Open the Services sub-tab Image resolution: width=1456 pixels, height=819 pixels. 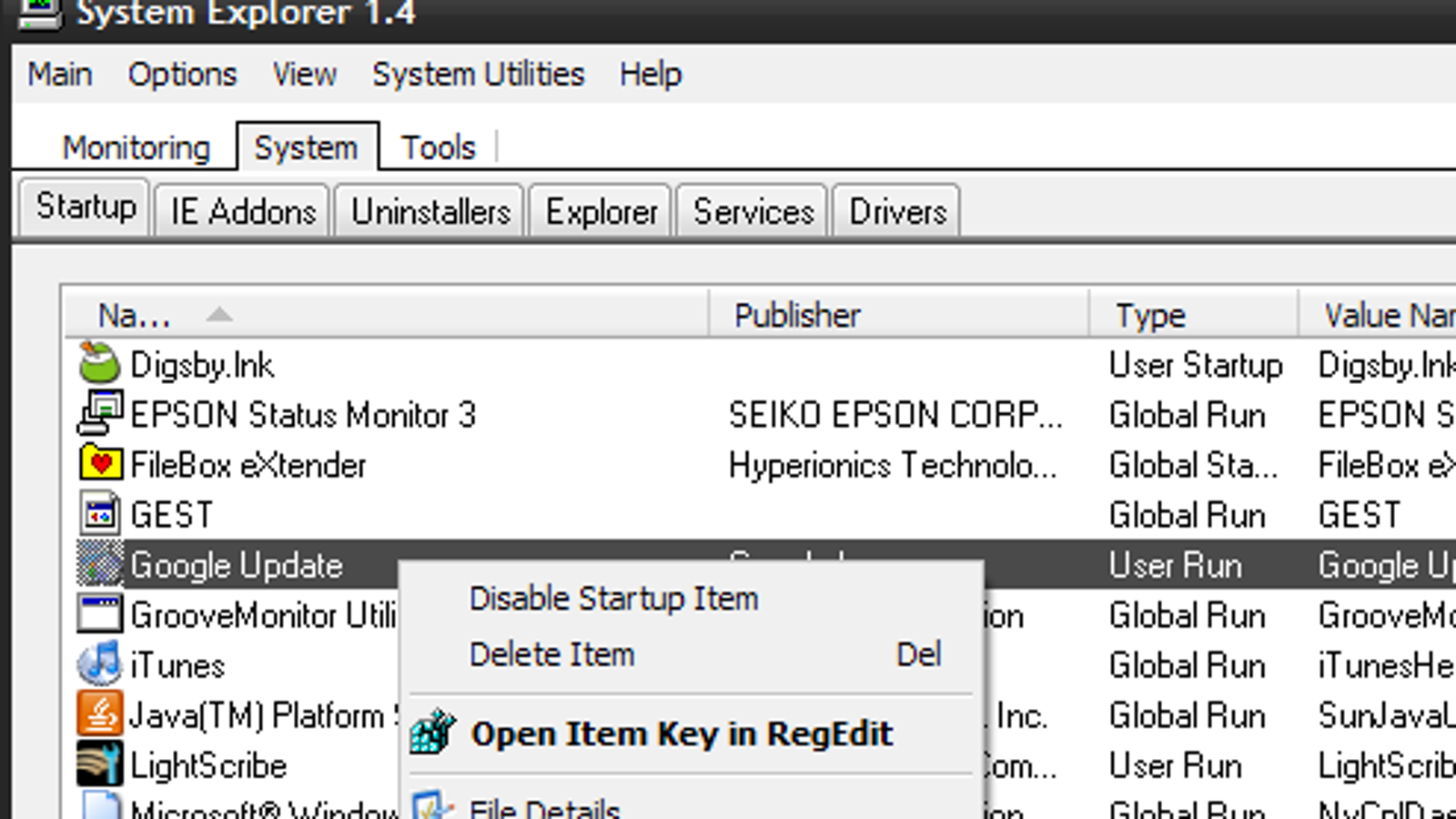point(753,211)
